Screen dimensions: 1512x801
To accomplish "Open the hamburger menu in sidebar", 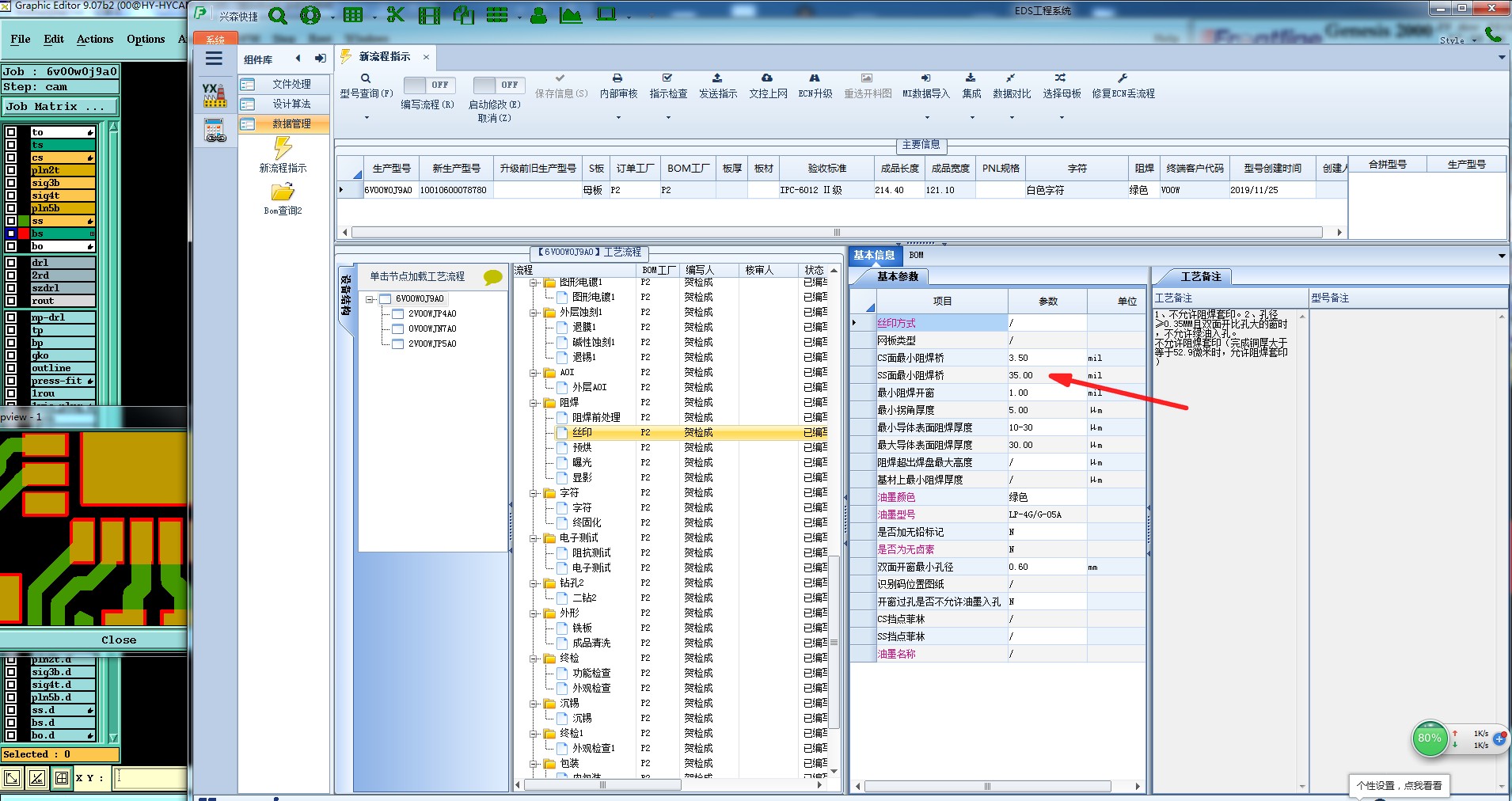I will tap(214, 59).
